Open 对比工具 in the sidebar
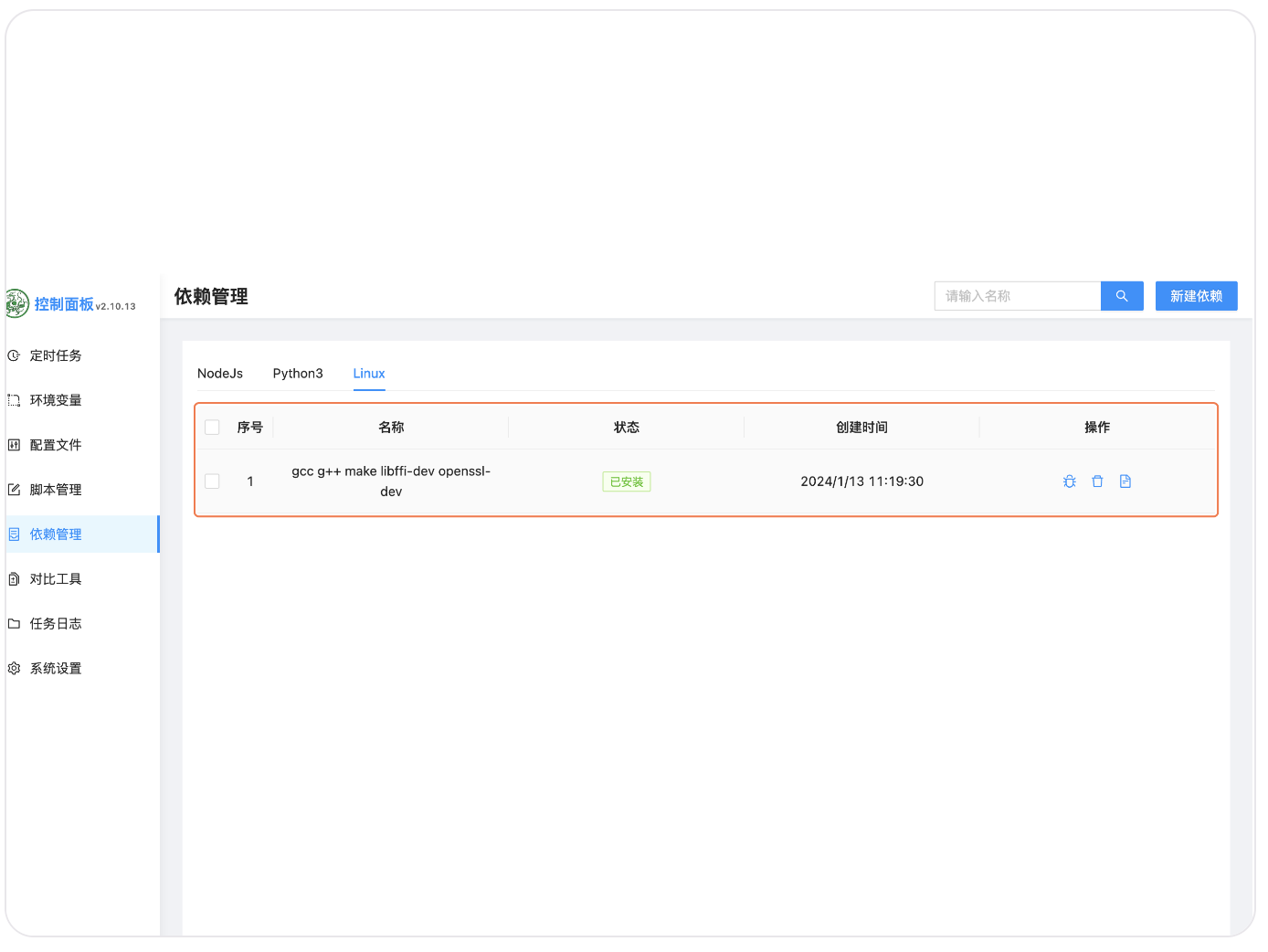The image size is (1268, 952). point(56,579)
